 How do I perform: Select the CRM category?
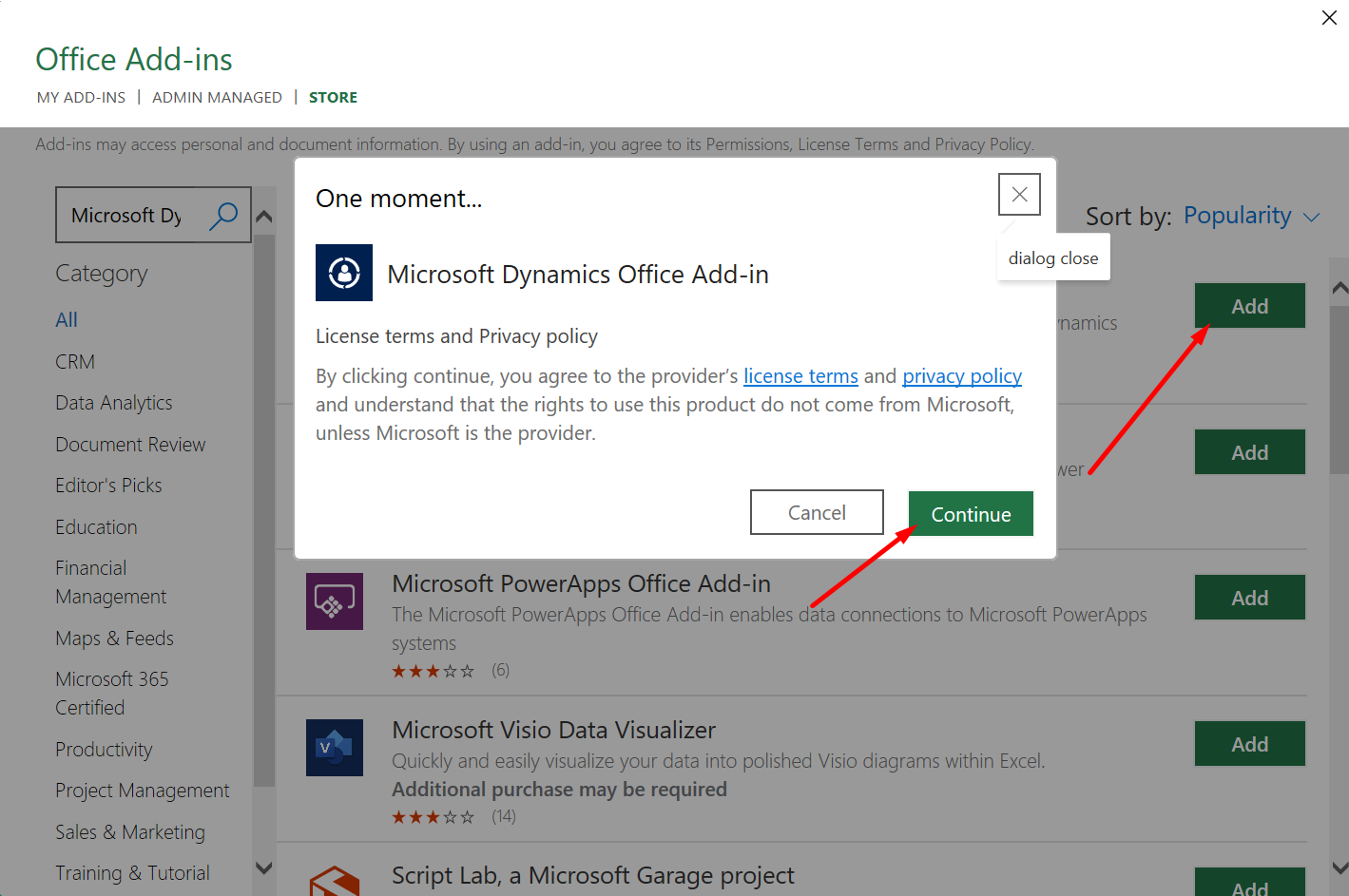[75, 362]
